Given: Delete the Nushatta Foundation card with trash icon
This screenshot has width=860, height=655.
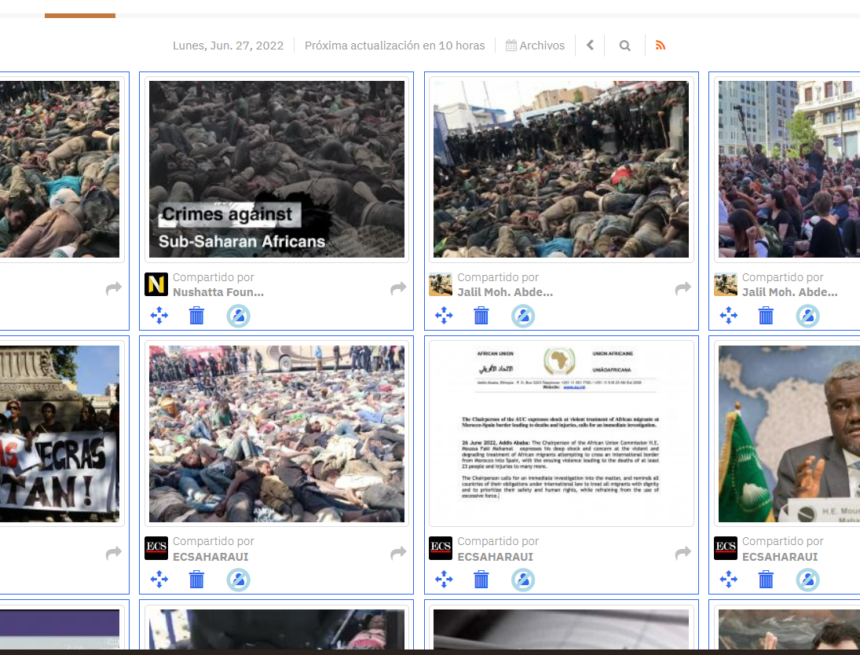Looking at the screenshot, I should (x=197, y=316).
